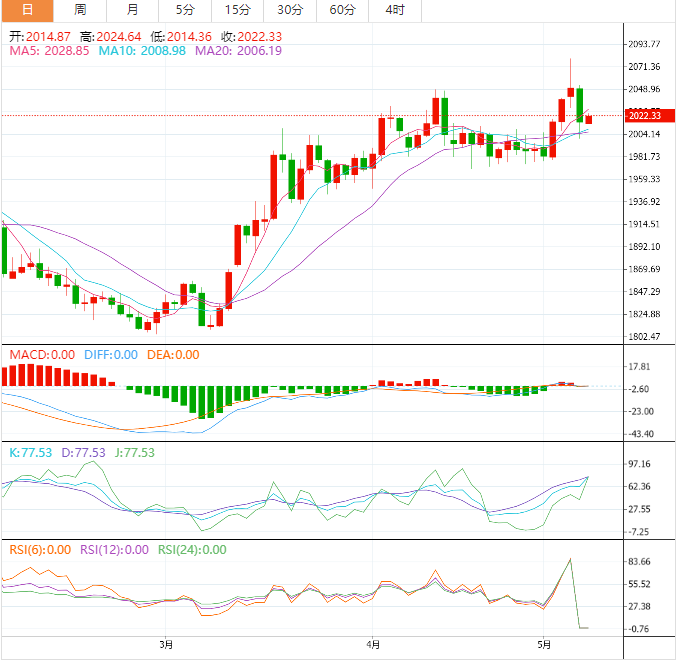Click the latest red candlestick at 2022.33
This screenshot has width=679, height=663.
(x=588, y=119)
